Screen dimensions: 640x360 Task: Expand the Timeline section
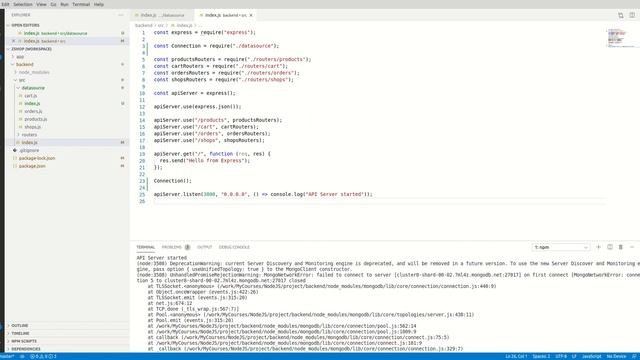[x=20, y=333]
